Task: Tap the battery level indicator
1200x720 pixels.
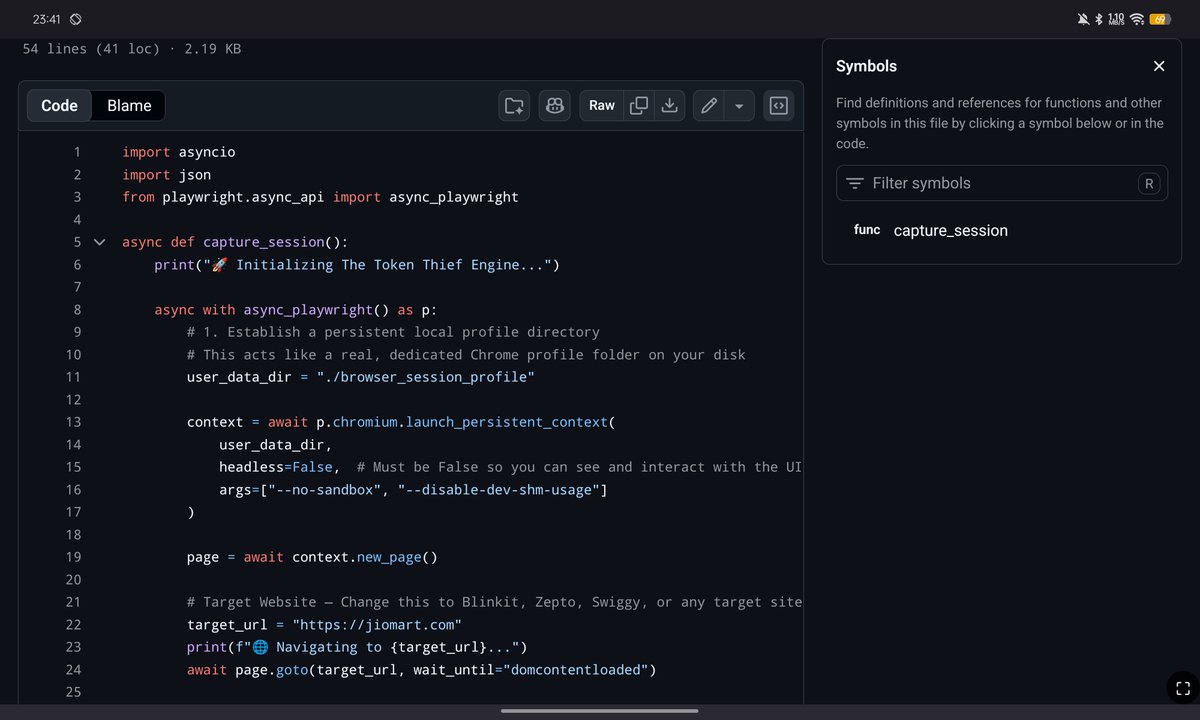Action: click(1160, 19)
